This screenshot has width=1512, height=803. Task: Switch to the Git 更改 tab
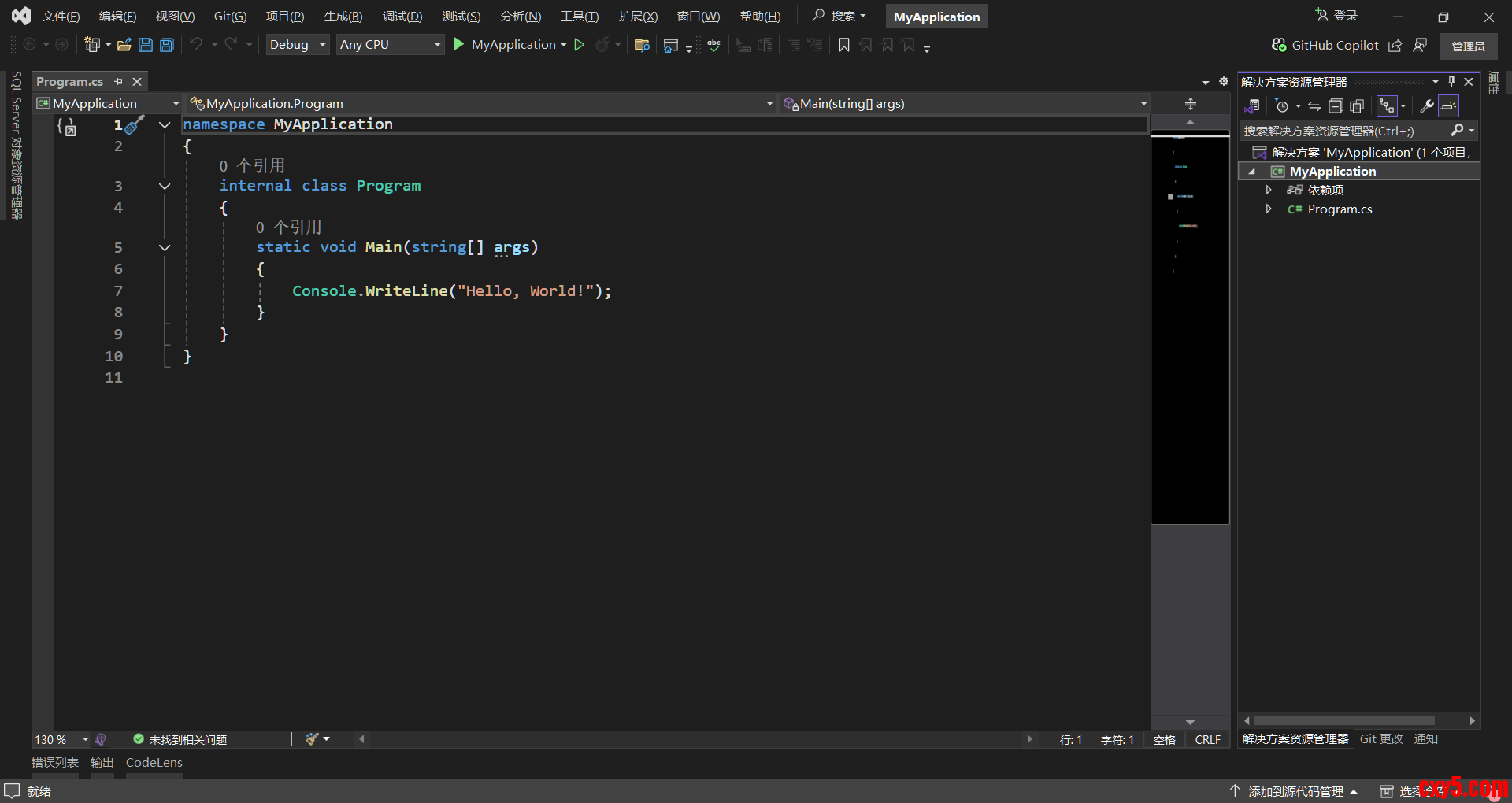[x=1381, y=739]
